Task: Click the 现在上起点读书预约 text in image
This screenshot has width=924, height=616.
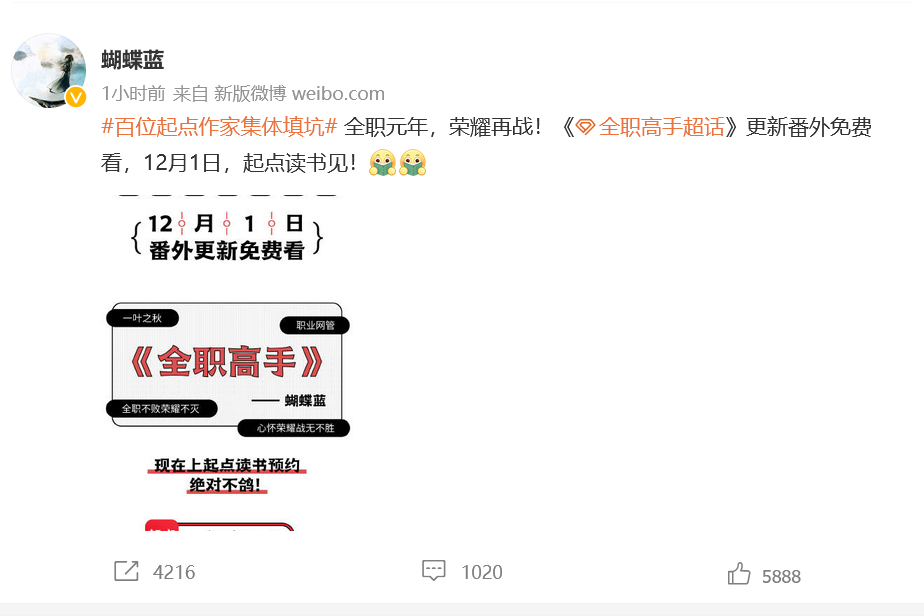Action: 227,465
